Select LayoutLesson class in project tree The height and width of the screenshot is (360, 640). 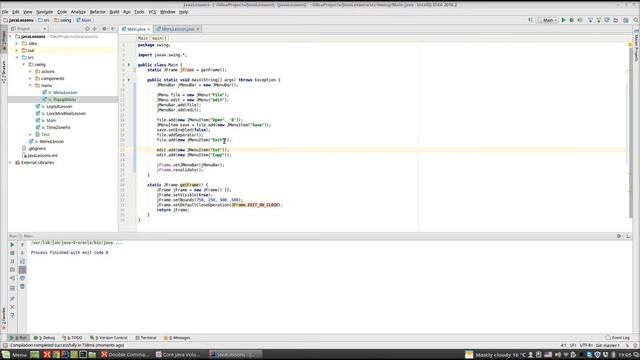pyautogui.click(x=59, y=107)
